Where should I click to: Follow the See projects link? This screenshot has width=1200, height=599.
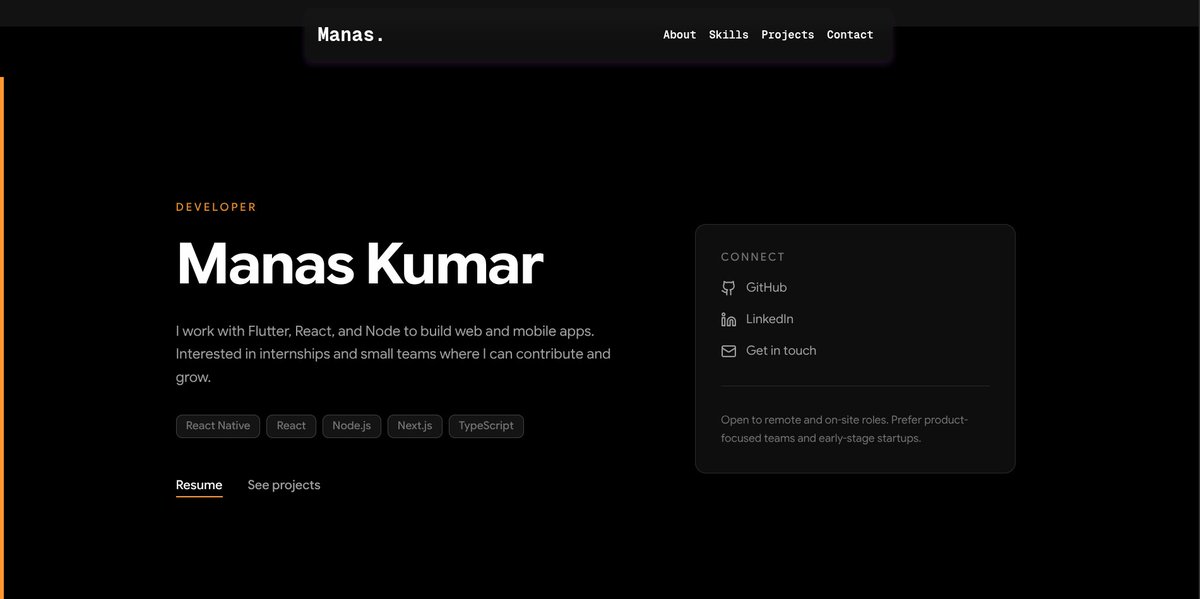coord(284,485)
